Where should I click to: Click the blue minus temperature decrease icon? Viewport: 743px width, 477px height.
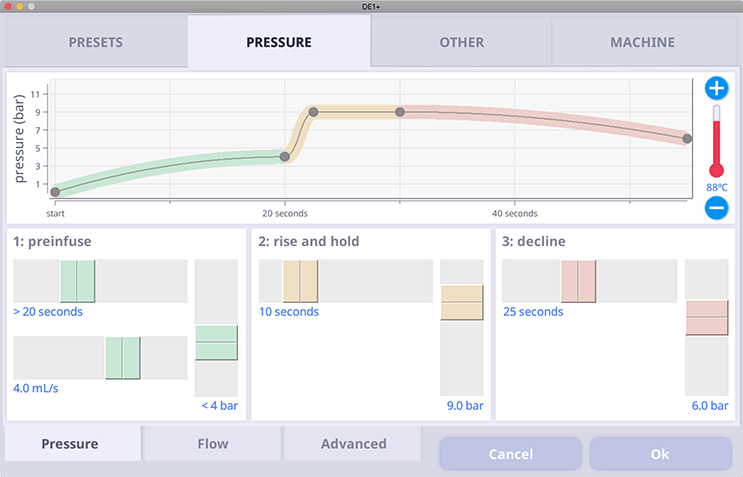(x=716, y=208)
